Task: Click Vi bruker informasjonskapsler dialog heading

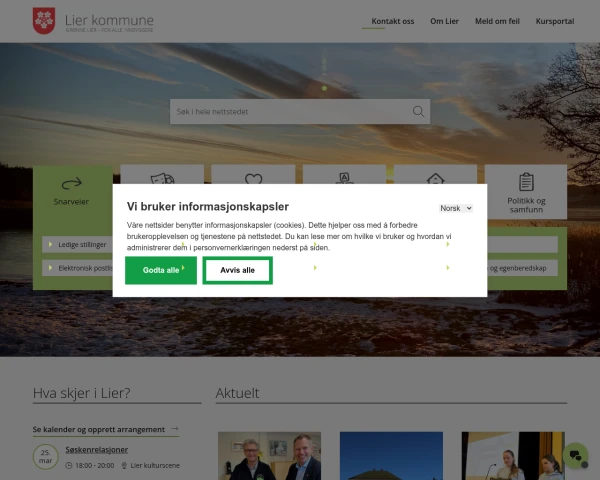Action: (208, 207)
